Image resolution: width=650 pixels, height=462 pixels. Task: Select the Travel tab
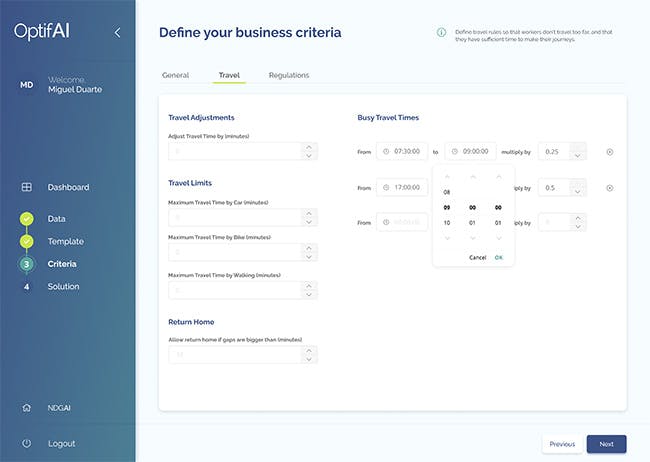coord(229,75)
